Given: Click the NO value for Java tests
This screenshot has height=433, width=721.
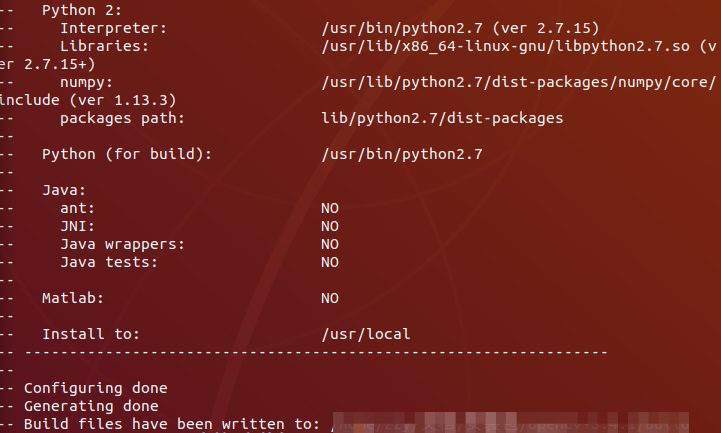Looking at the screenshot, I should click(x=330, y=262).
